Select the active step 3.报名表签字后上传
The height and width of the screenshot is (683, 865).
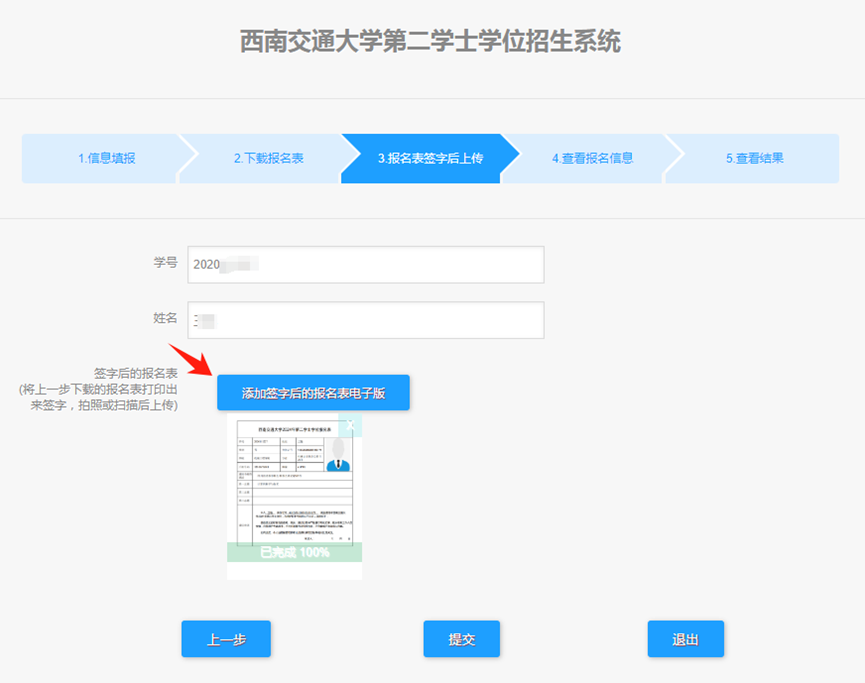click(429, 158)
